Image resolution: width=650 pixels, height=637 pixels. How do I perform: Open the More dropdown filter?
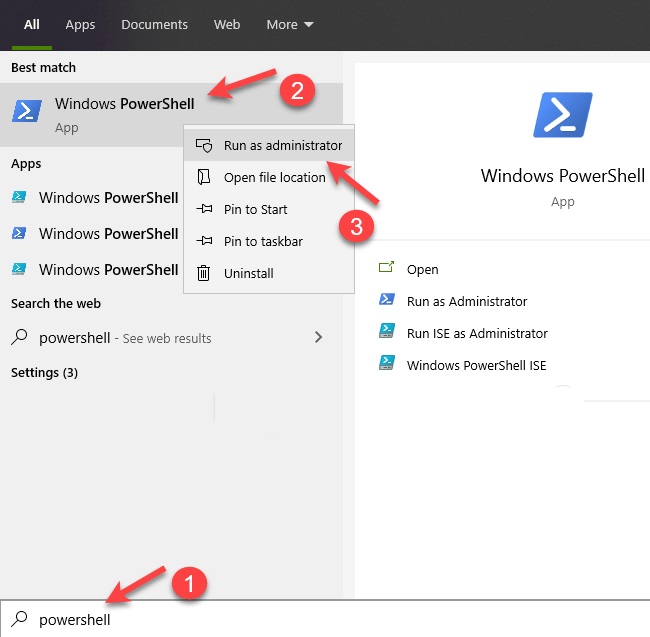click(x=290, y=24)
